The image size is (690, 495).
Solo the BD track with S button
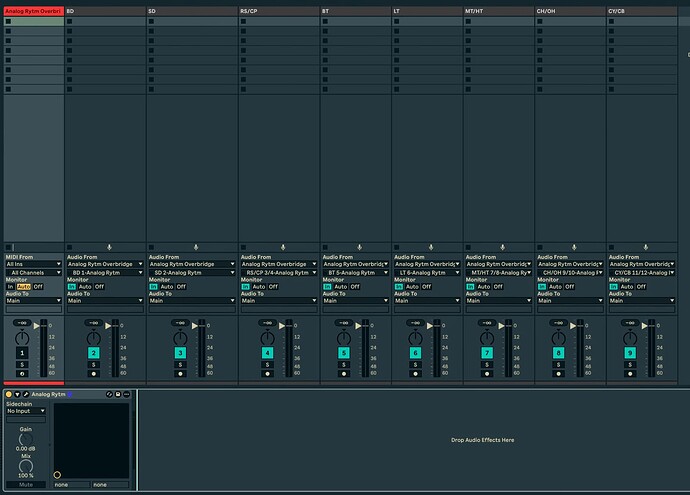pyautogui.click(x=93, y=365)
